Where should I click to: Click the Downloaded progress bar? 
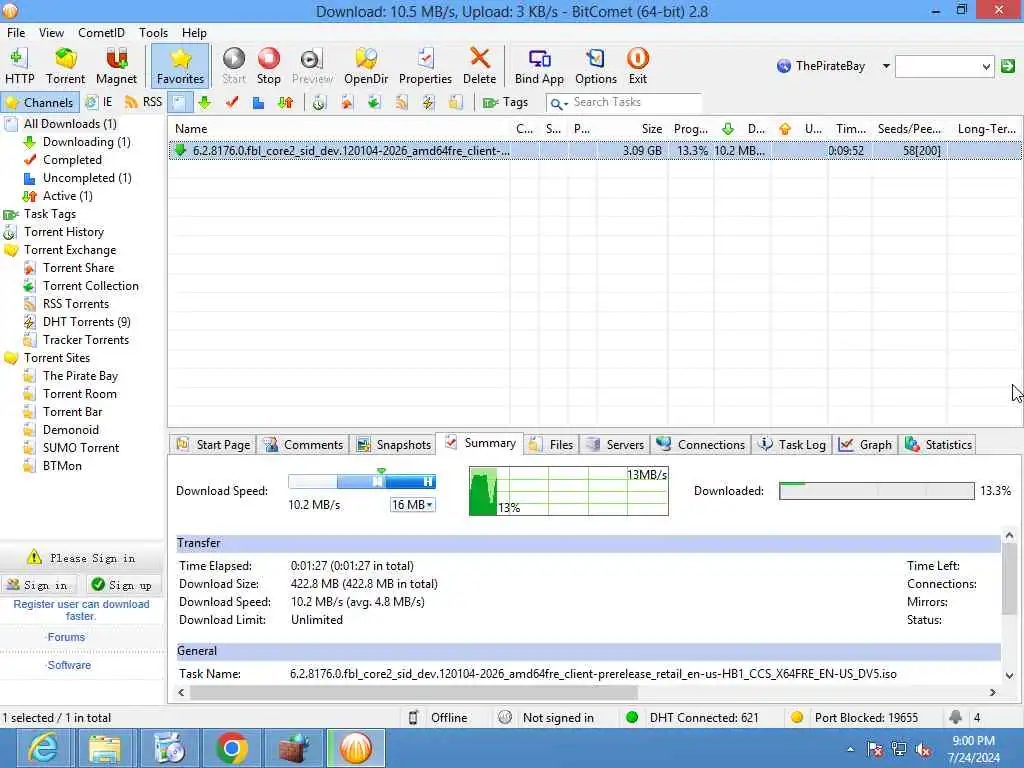[x=876, y=491]
